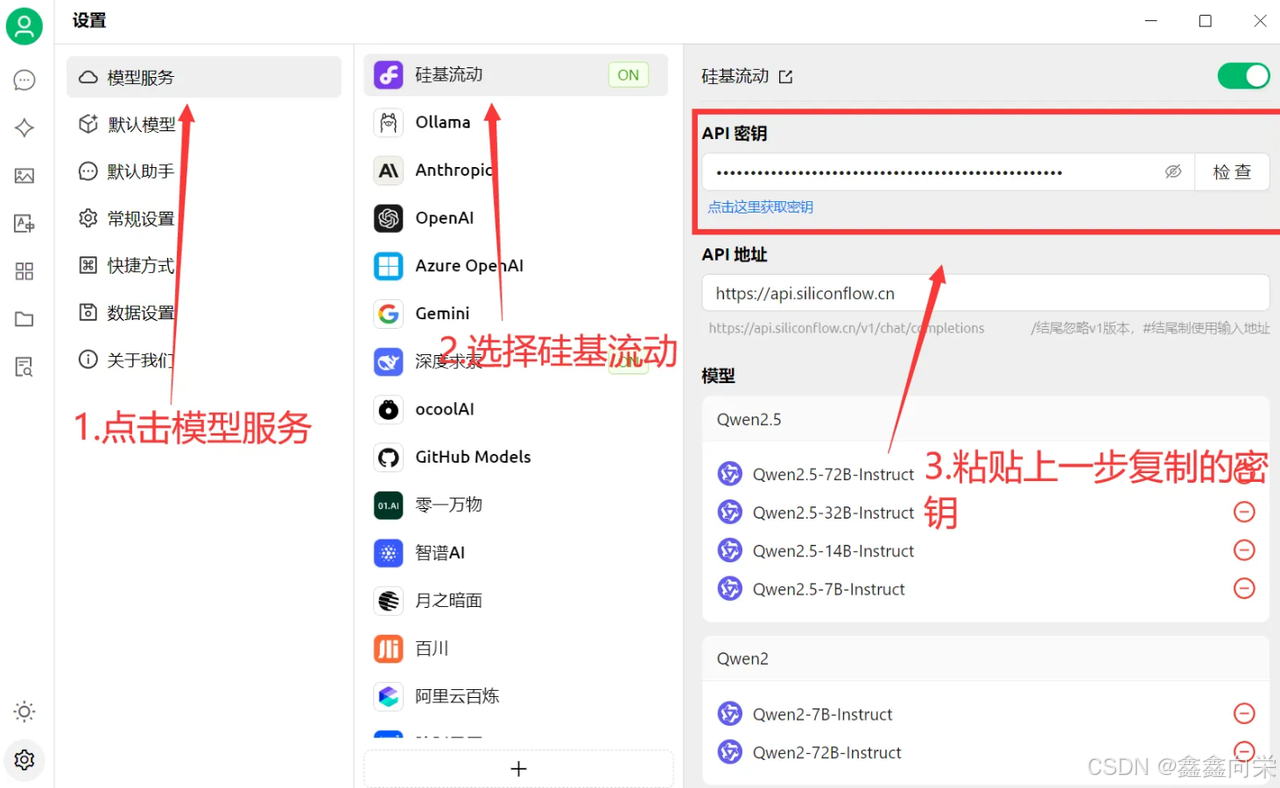
Task: Select the Anthropic provider
Action: [515, 170]
